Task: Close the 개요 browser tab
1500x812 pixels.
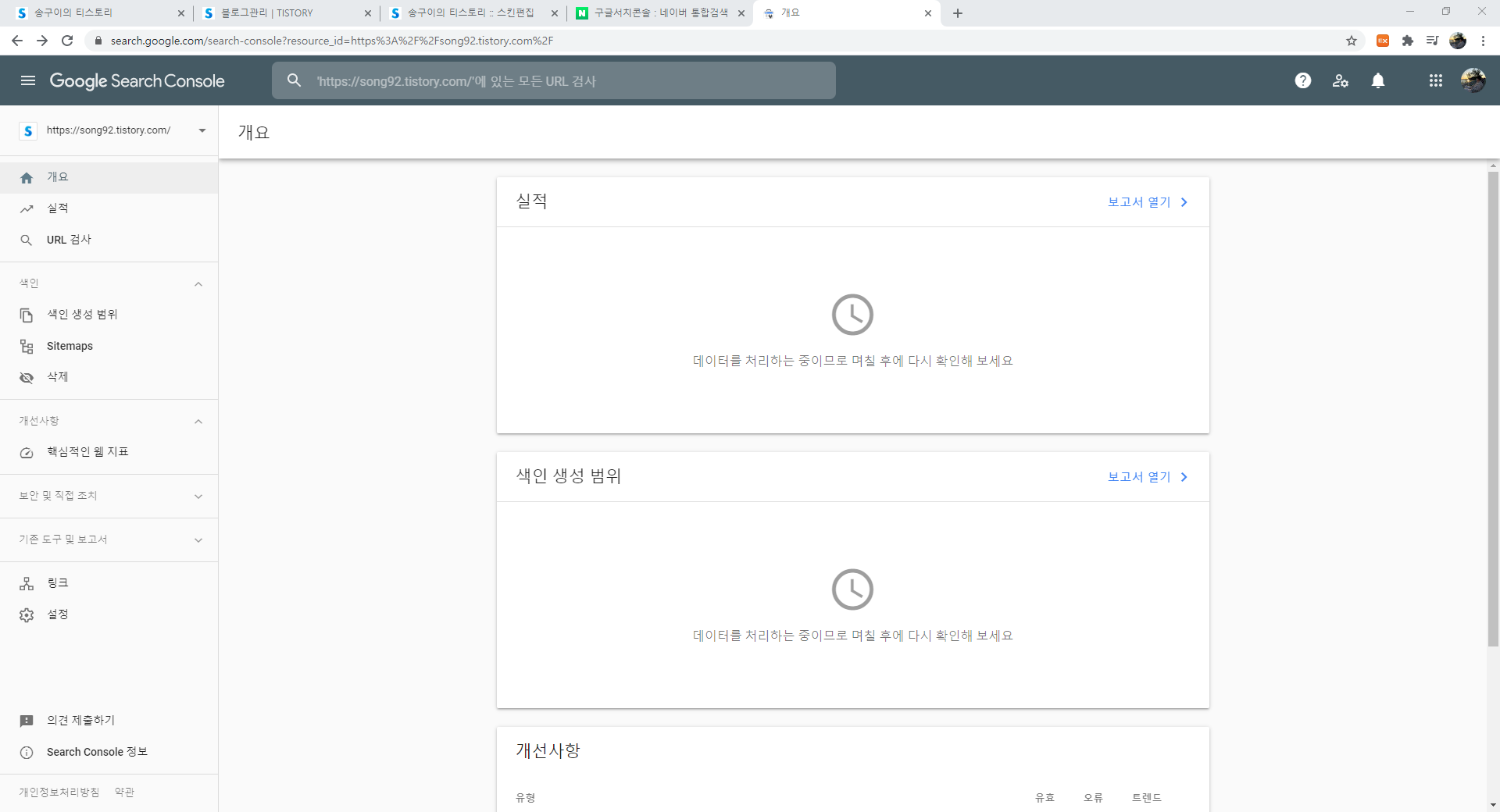Action: 927,13
